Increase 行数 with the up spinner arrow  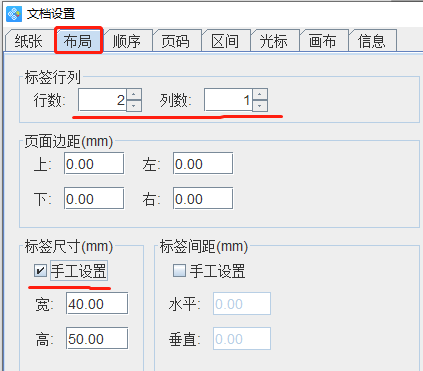(134, 94)
